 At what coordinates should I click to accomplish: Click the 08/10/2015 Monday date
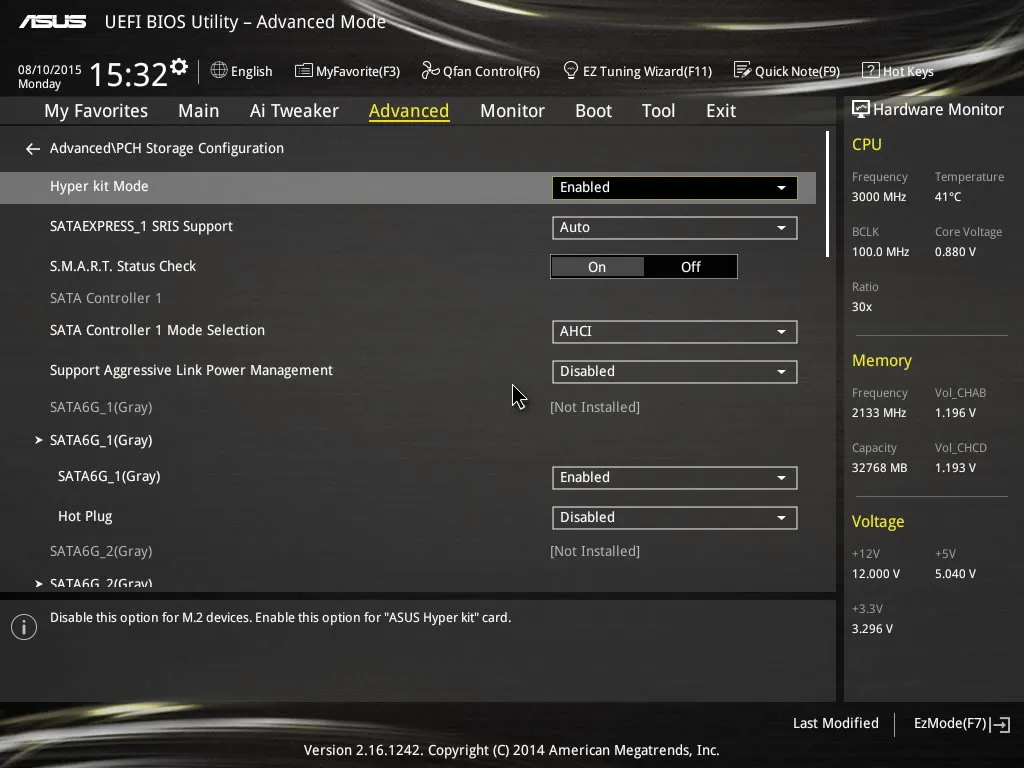point(50,76)
